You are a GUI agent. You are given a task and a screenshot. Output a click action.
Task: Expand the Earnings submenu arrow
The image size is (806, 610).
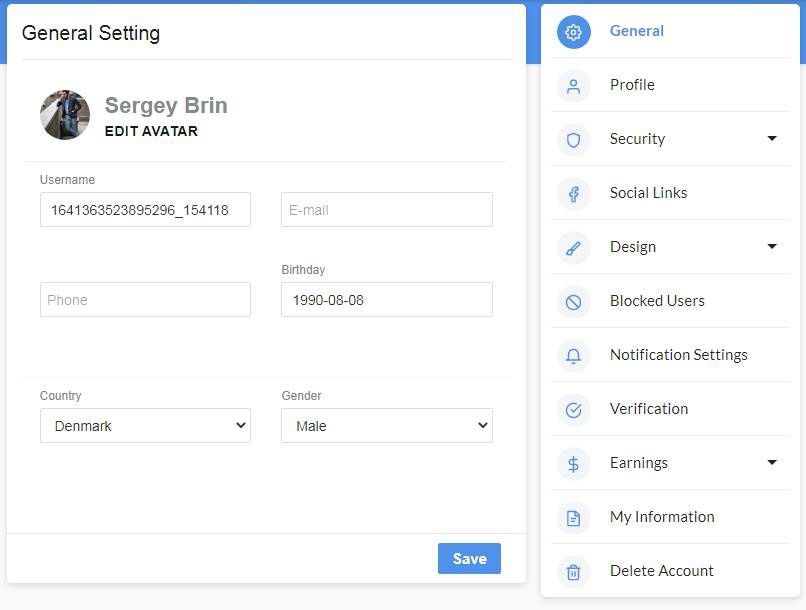772,463
